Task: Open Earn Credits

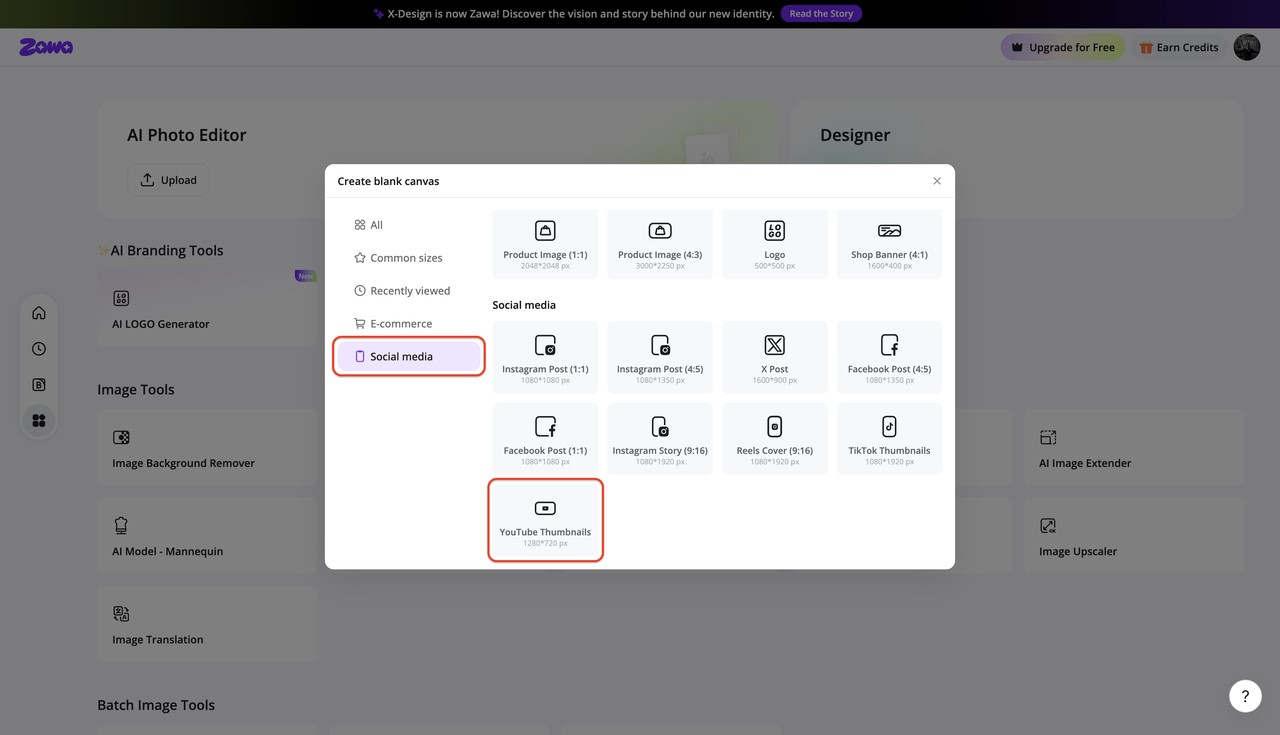Action: tap(1179, 47)
